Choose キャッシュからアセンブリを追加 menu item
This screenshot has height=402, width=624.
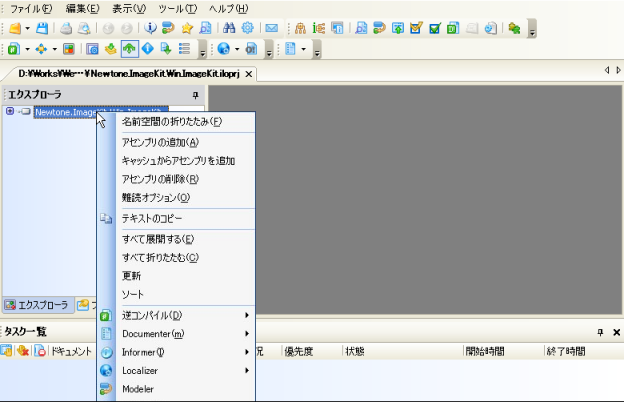click(176, 160)
